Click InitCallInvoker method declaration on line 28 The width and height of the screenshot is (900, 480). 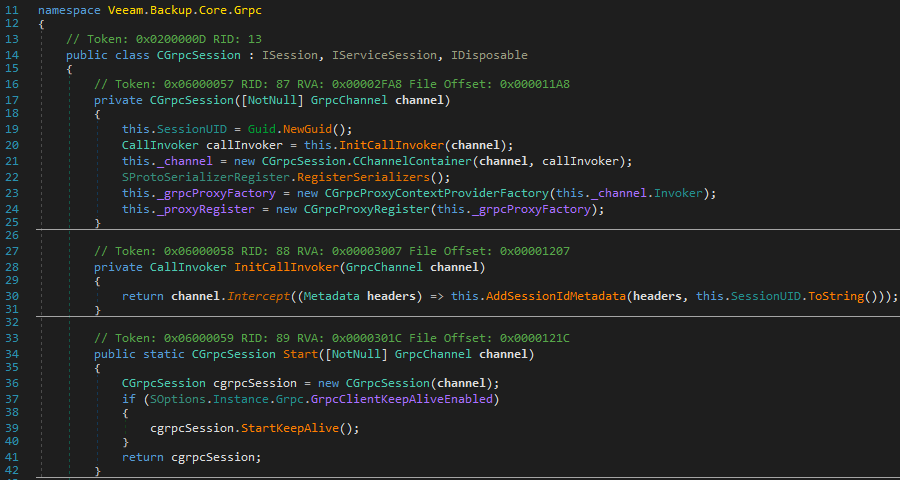point(286,267)
